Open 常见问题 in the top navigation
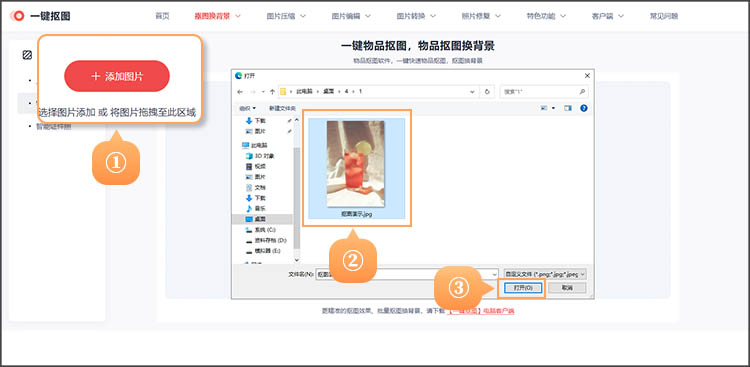Screen dimensions: 750x367 [x=663, y=16]
